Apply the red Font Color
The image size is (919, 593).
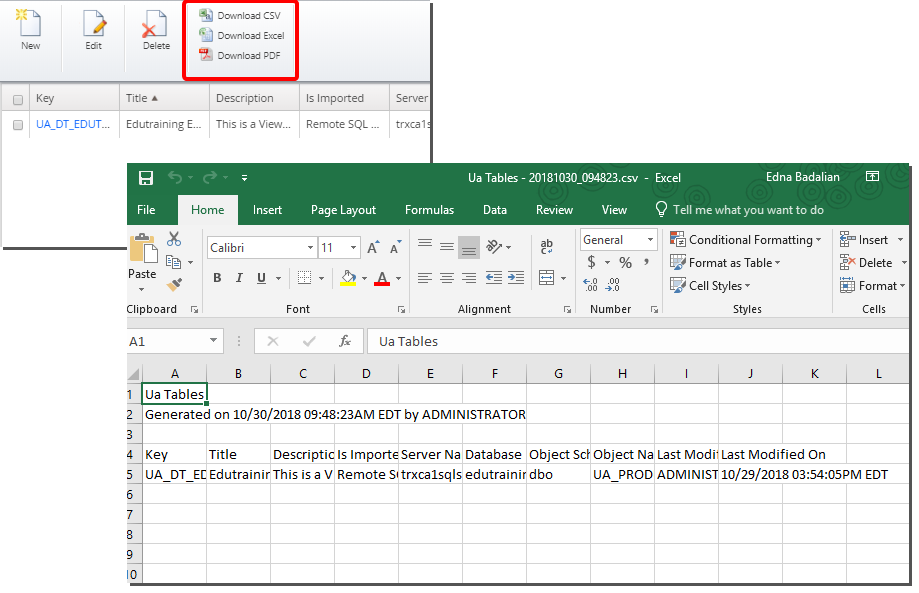(x=382, y=278)
